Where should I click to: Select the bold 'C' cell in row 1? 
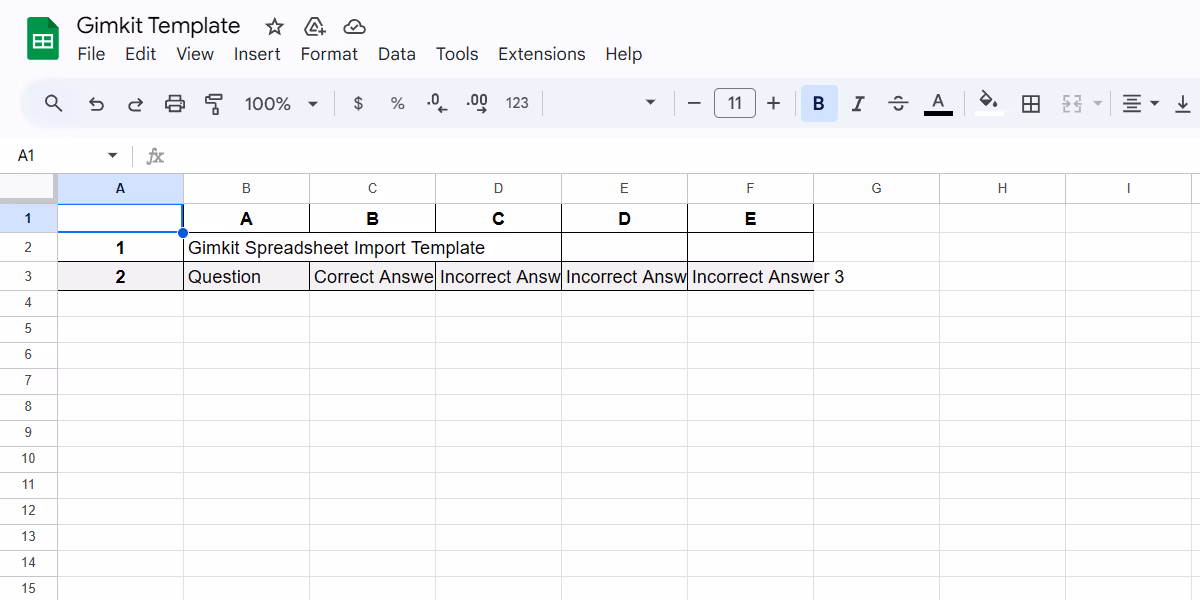[x=499, y=219]
